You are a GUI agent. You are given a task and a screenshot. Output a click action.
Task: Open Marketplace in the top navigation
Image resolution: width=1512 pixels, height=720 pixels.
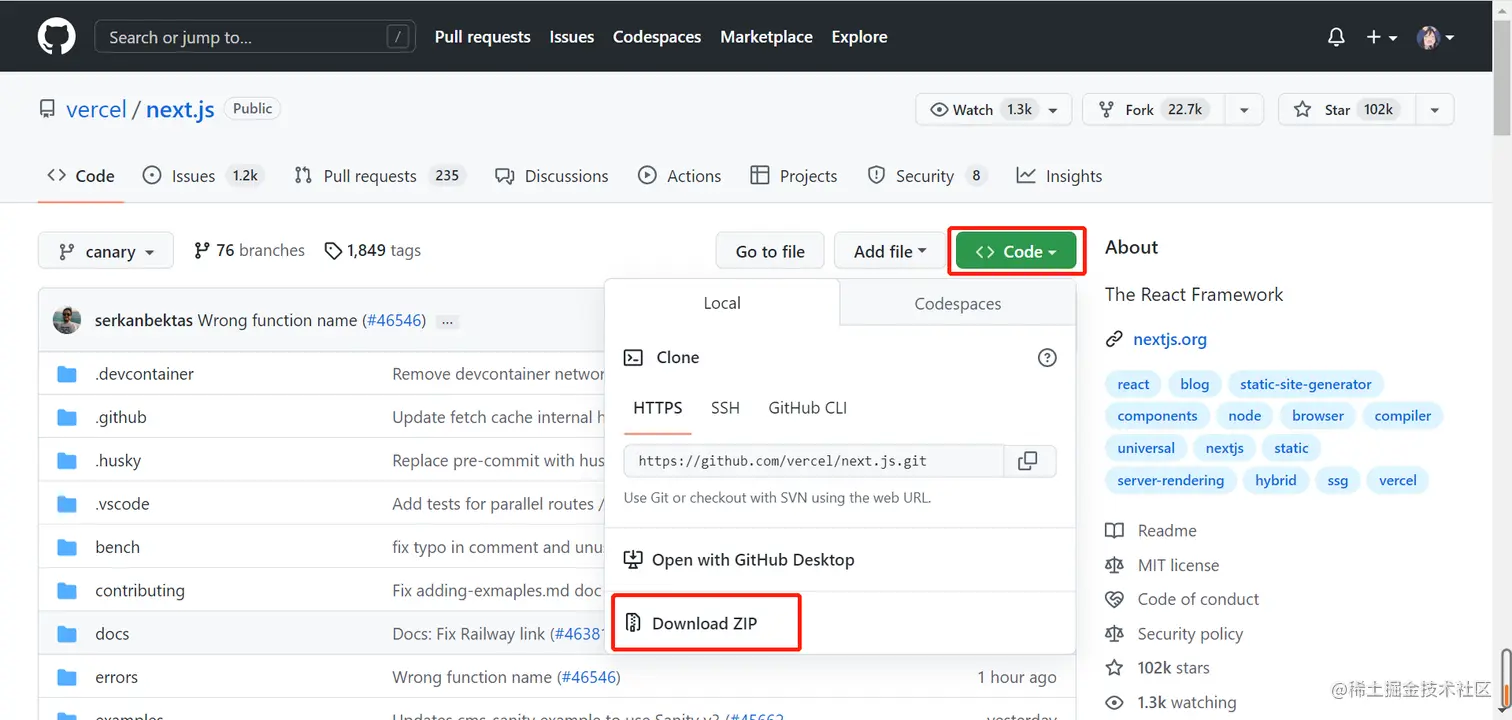pos(766,37)
